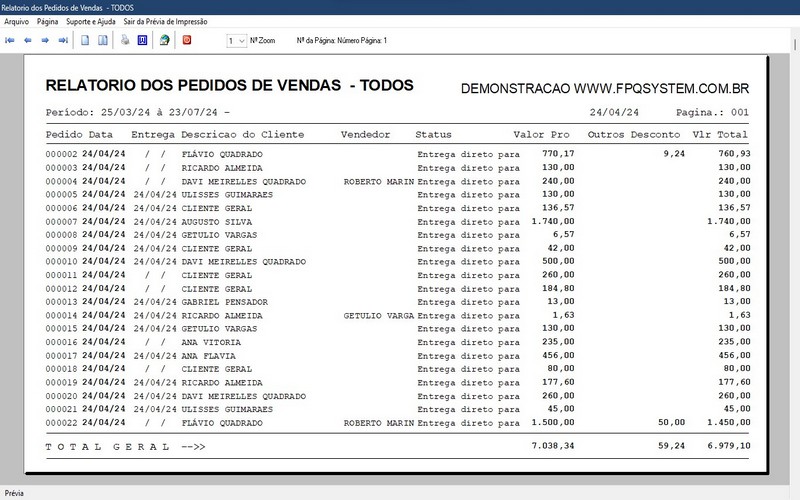Click order number 000013
This screenshot has width=800, height=500.
[x=61, y=302]
